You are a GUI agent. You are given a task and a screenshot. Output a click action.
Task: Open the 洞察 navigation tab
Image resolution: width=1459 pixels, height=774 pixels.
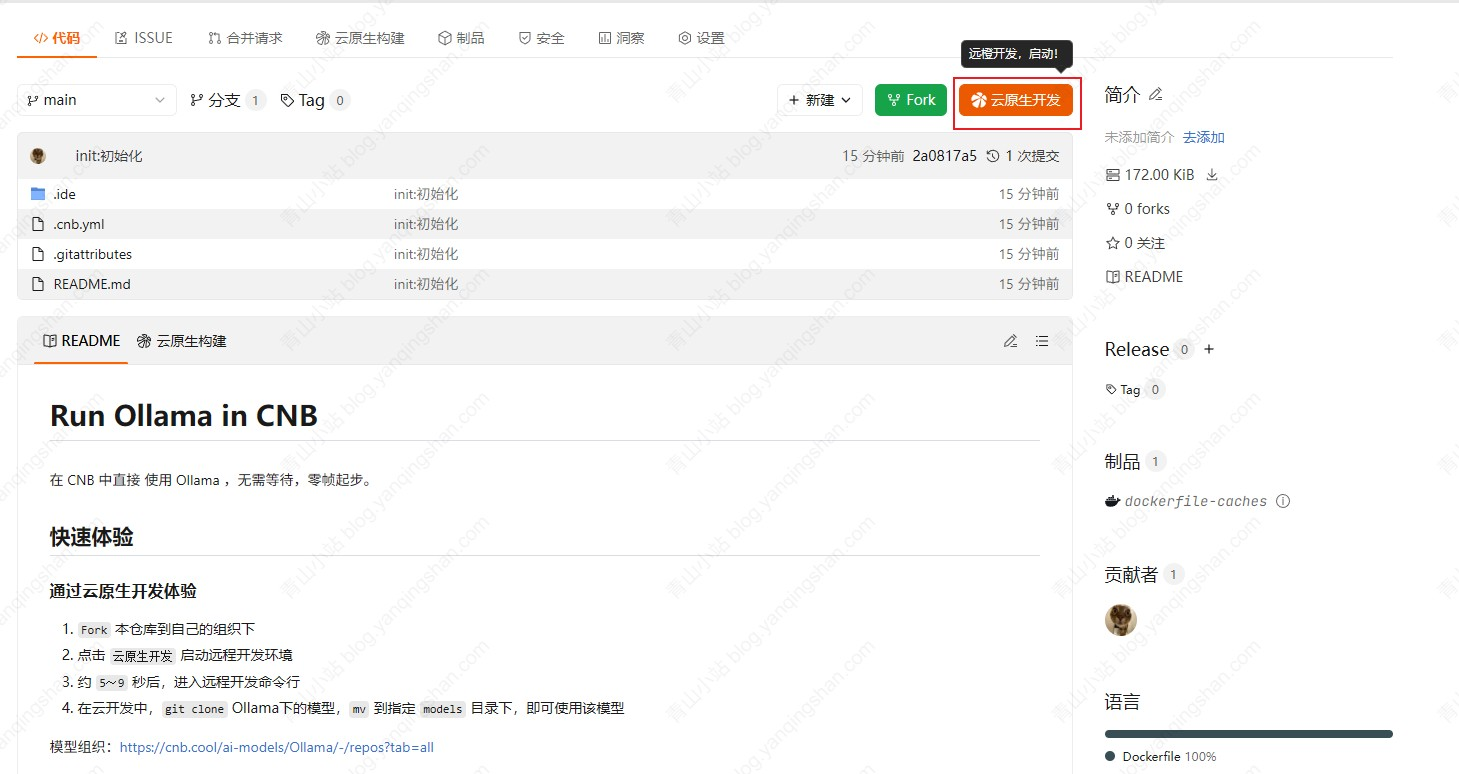(621, 37)
